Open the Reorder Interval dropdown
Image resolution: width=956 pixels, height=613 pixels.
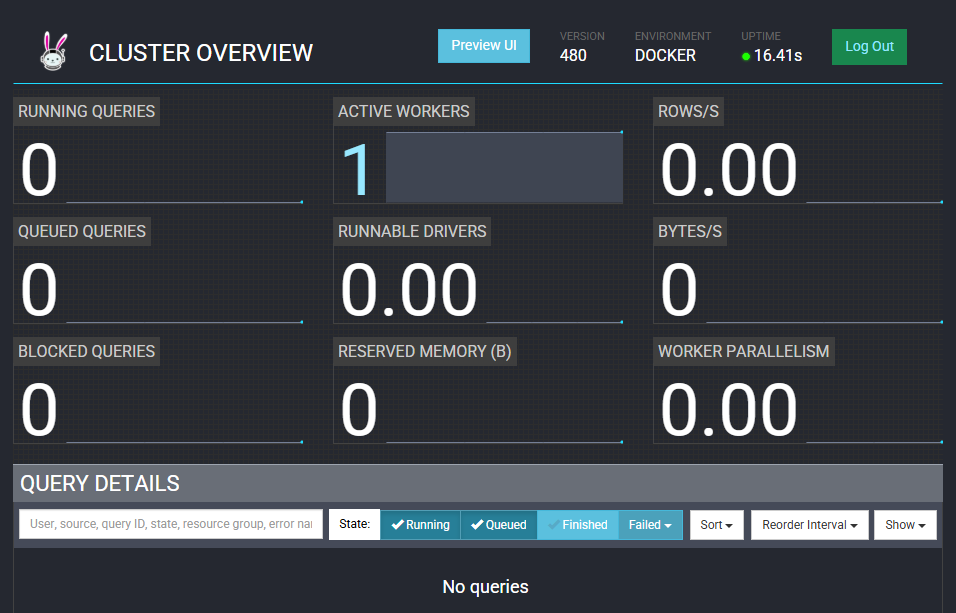(x=810, y=525)
